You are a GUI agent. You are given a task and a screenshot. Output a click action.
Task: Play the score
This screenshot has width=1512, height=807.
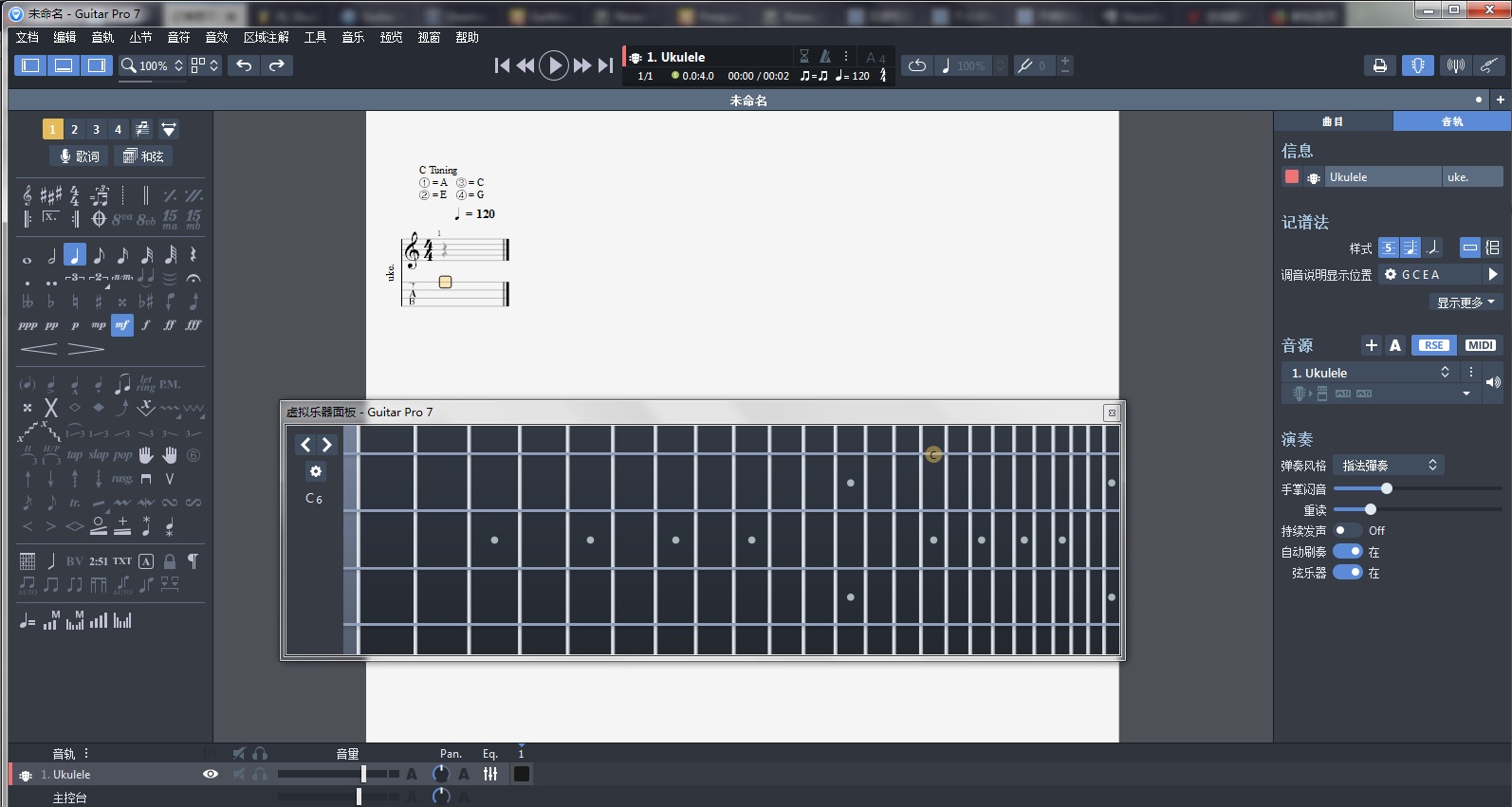tap(554, 65)
